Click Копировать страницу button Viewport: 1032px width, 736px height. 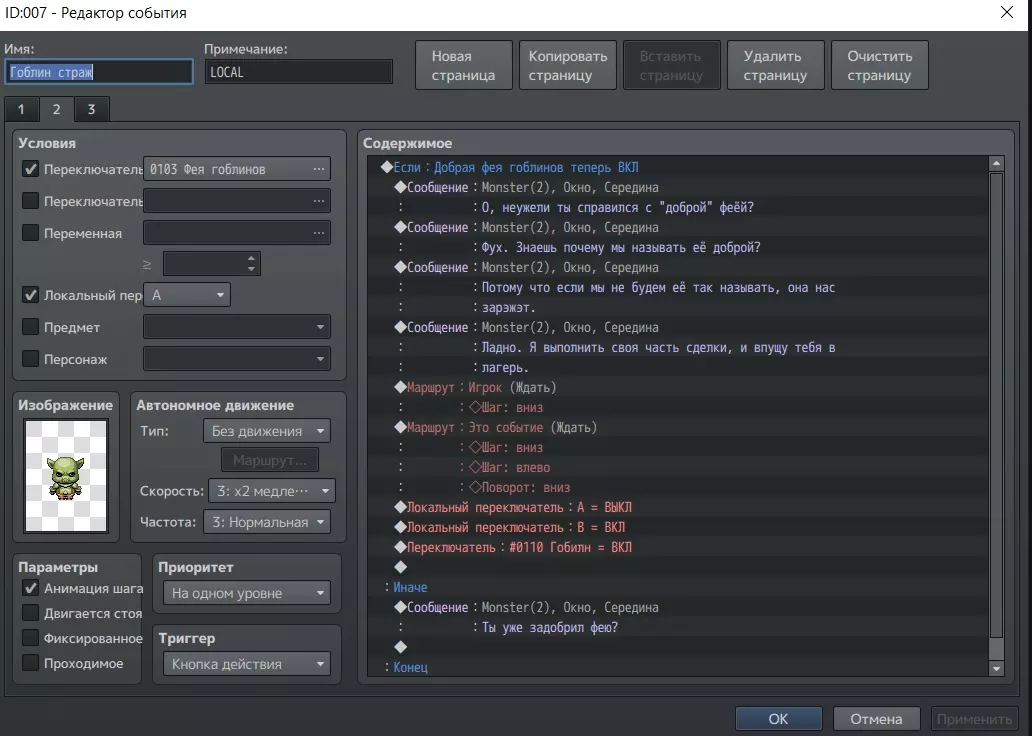coord(567,65)
